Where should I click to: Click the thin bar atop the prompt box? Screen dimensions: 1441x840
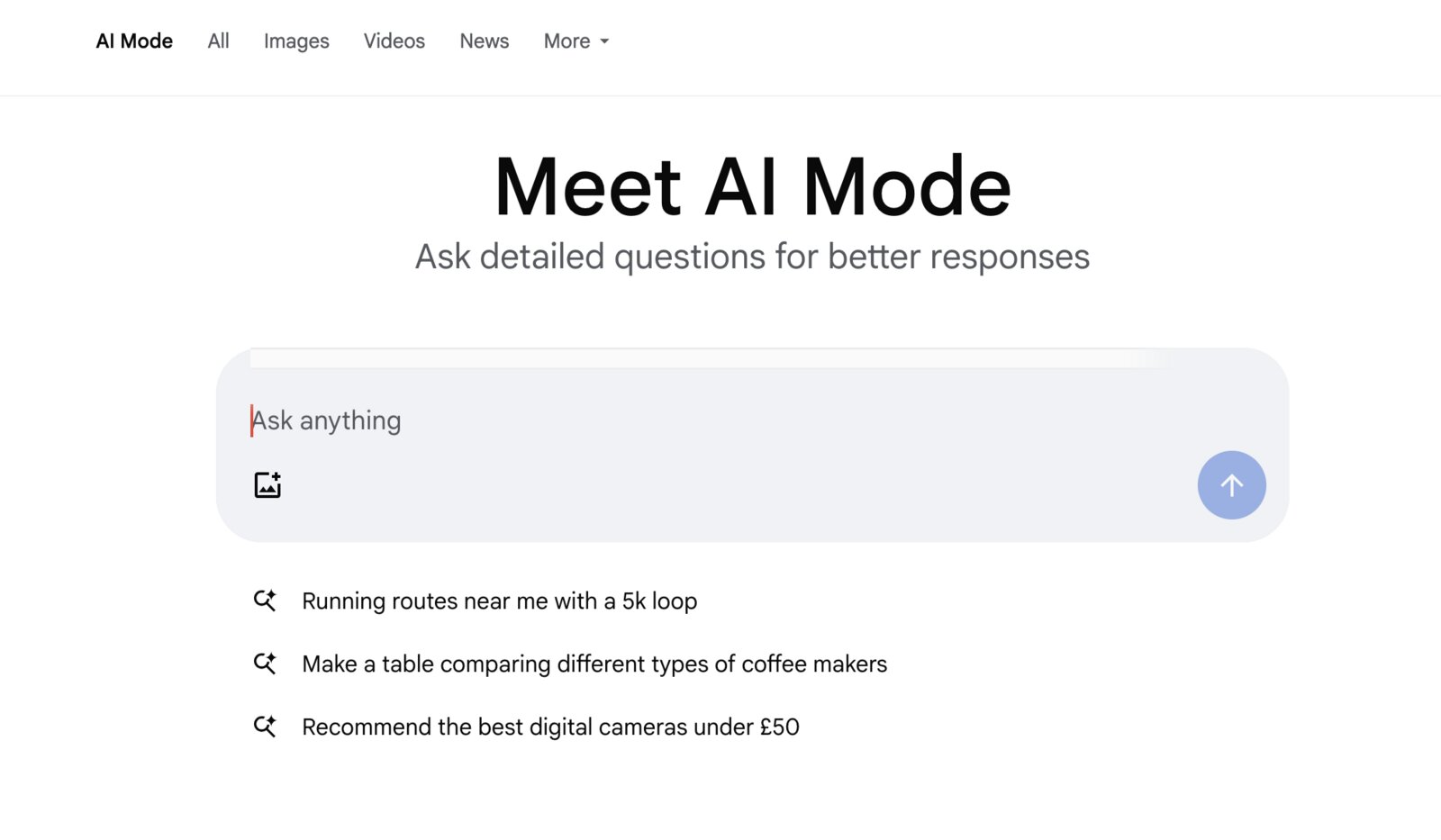pos(711,357)
